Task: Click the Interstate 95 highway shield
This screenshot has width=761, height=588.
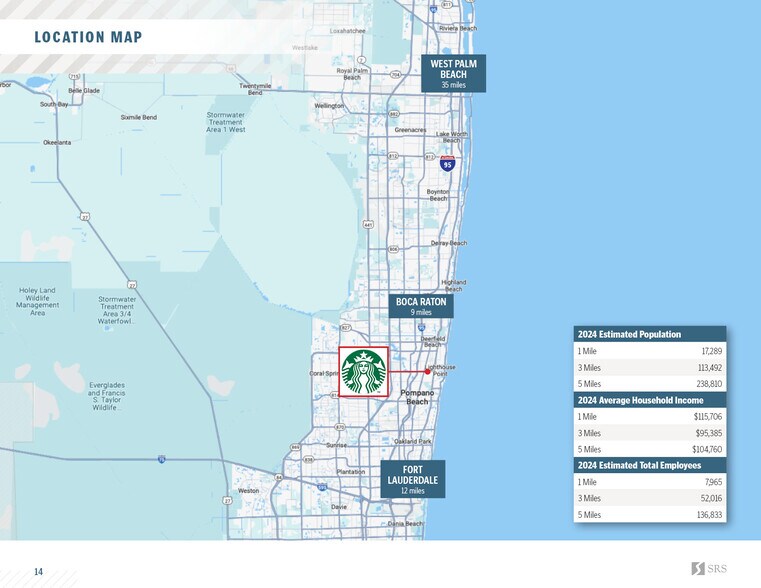Action: tap(447, 163)
